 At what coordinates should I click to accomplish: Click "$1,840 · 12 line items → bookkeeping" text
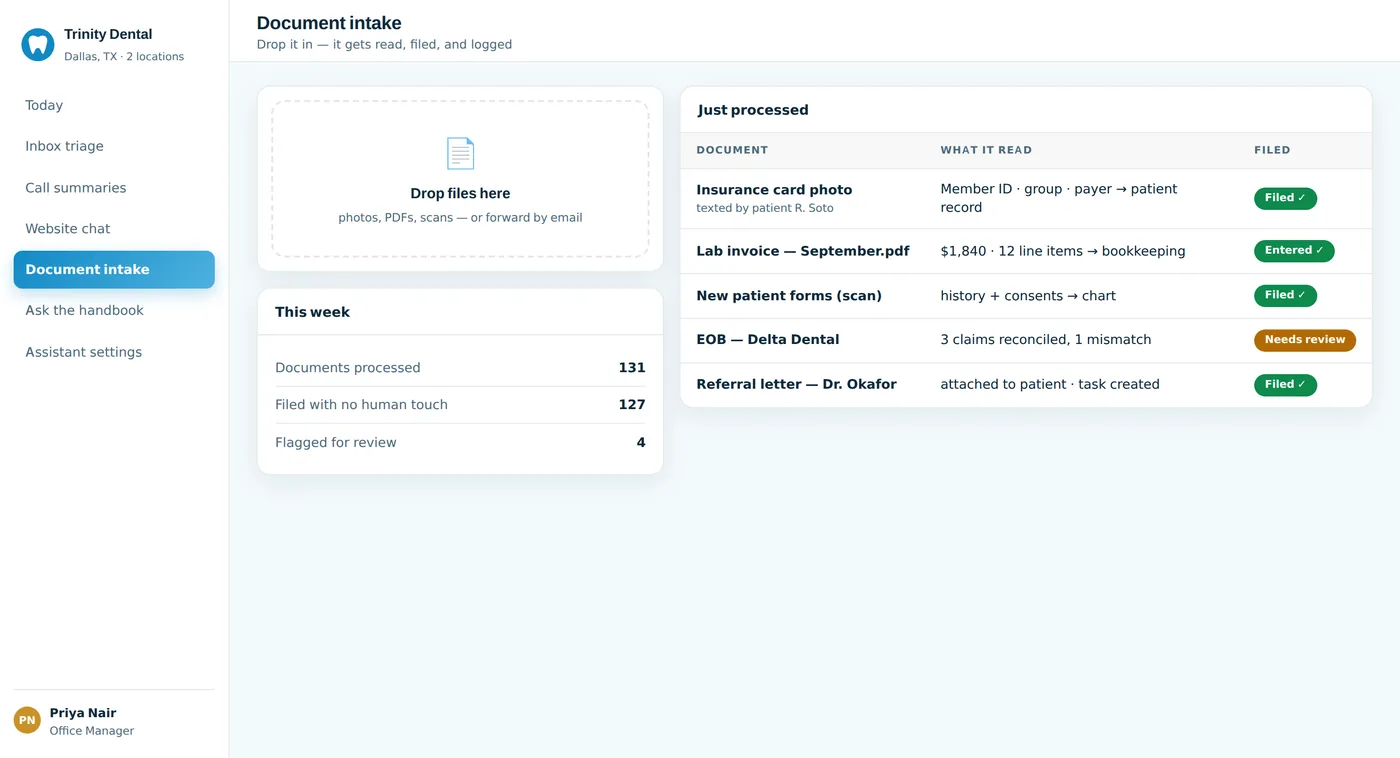(x=1063, y=251)
